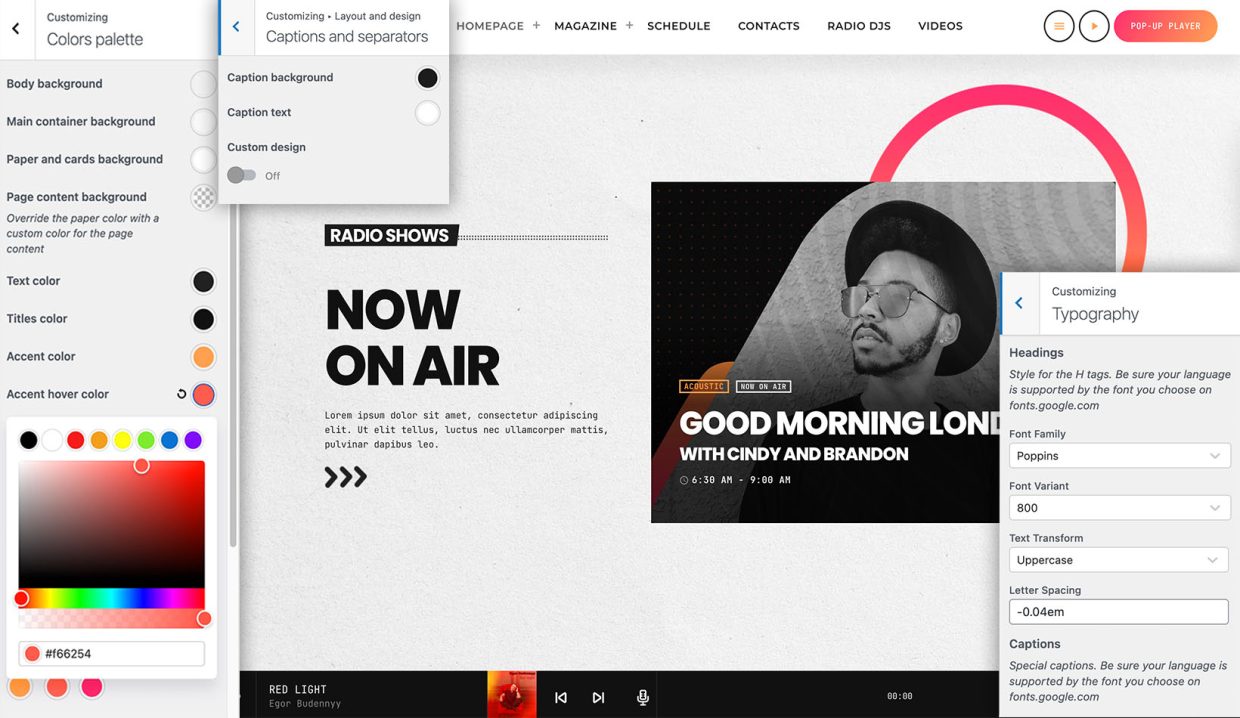1240x718 pixels.
Task: Skip to previous track in player bar
Action: 561,697
